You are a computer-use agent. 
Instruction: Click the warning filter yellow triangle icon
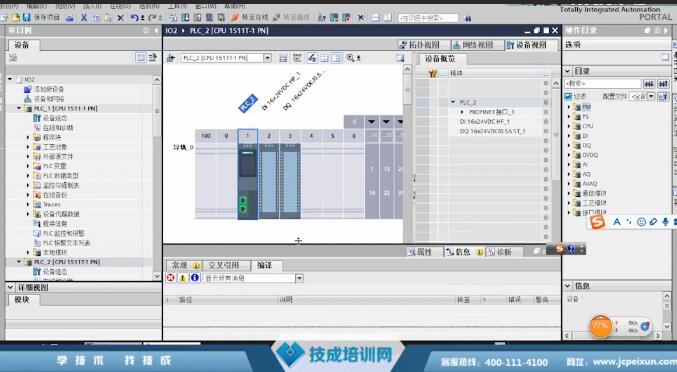[183, 277]
